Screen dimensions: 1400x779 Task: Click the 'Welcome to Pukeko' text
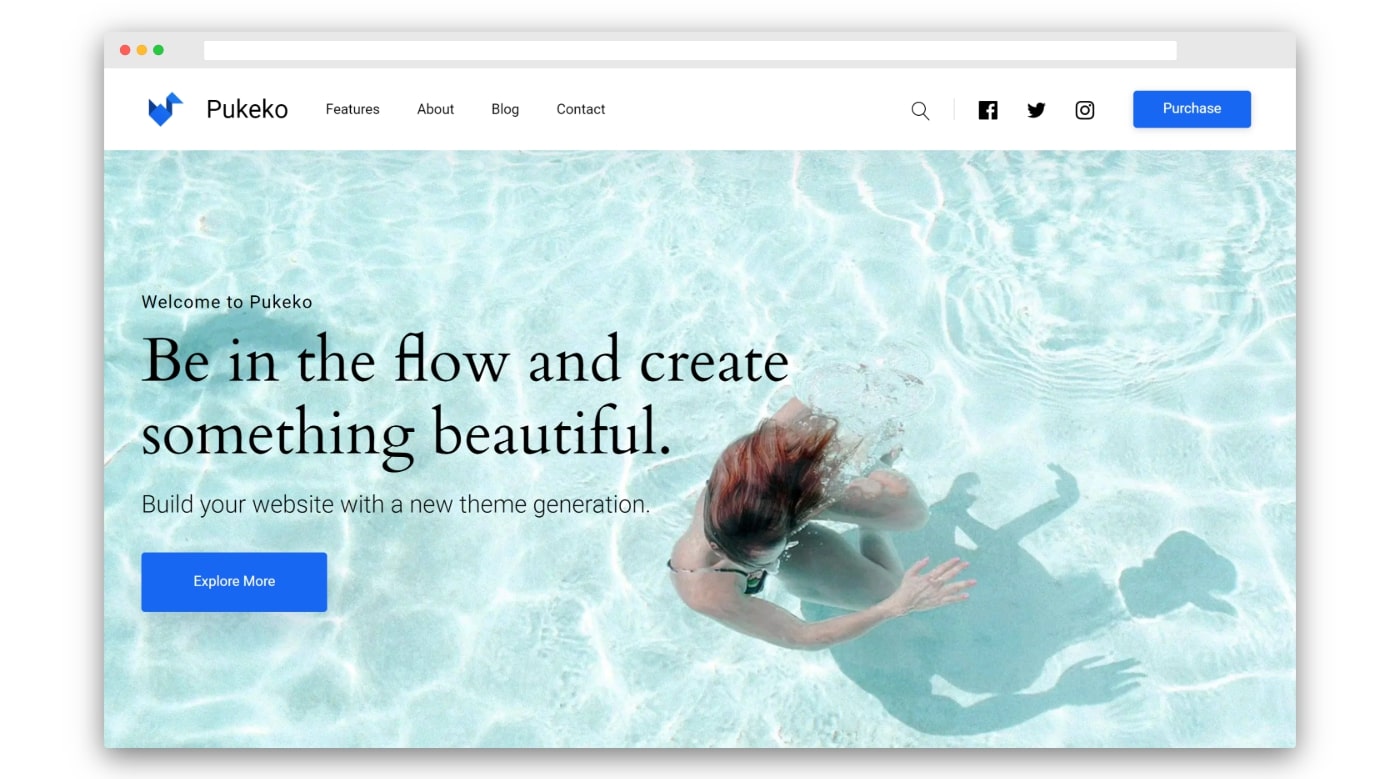click(x=227, y=302)
